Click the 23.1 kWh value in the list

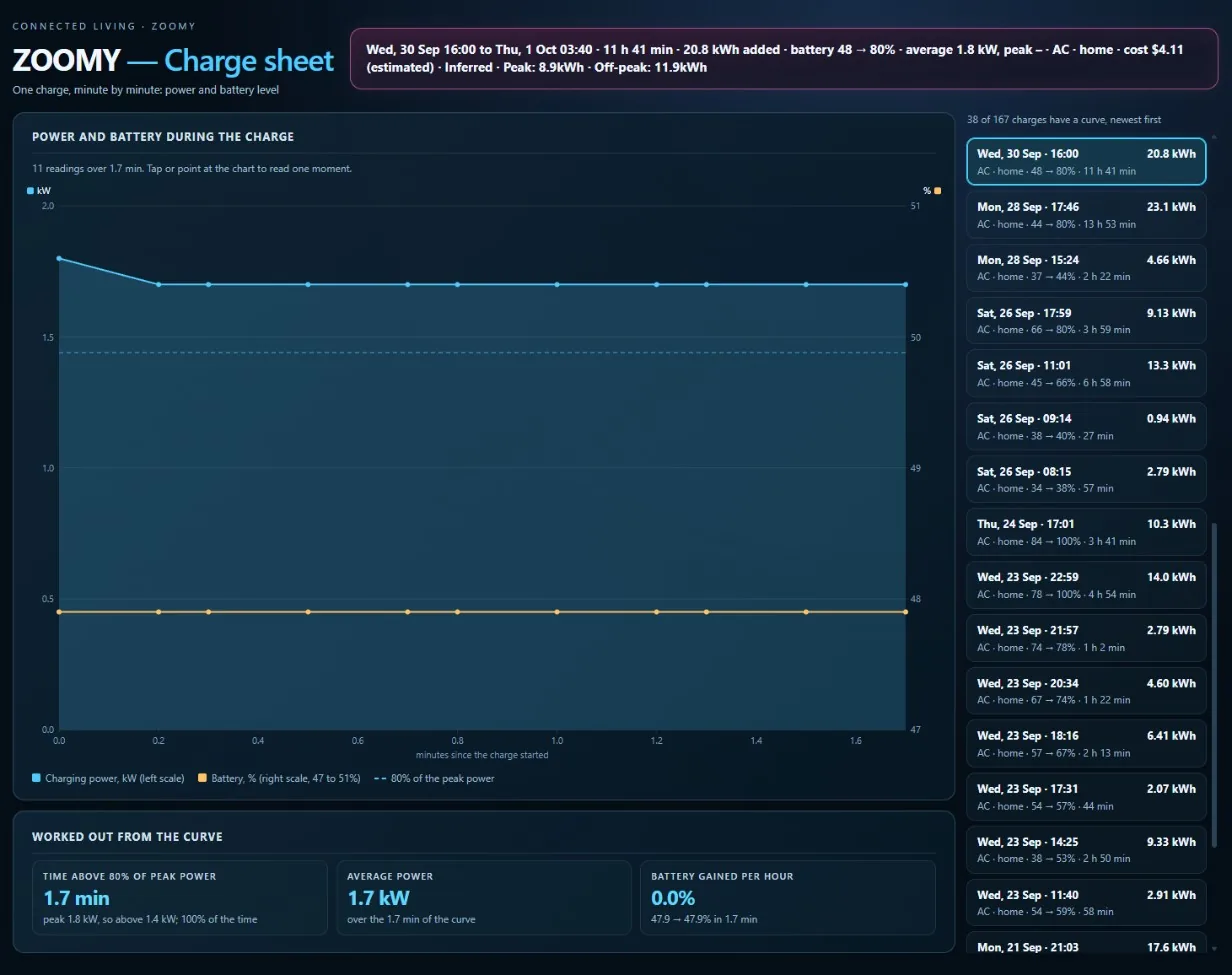1171,207
